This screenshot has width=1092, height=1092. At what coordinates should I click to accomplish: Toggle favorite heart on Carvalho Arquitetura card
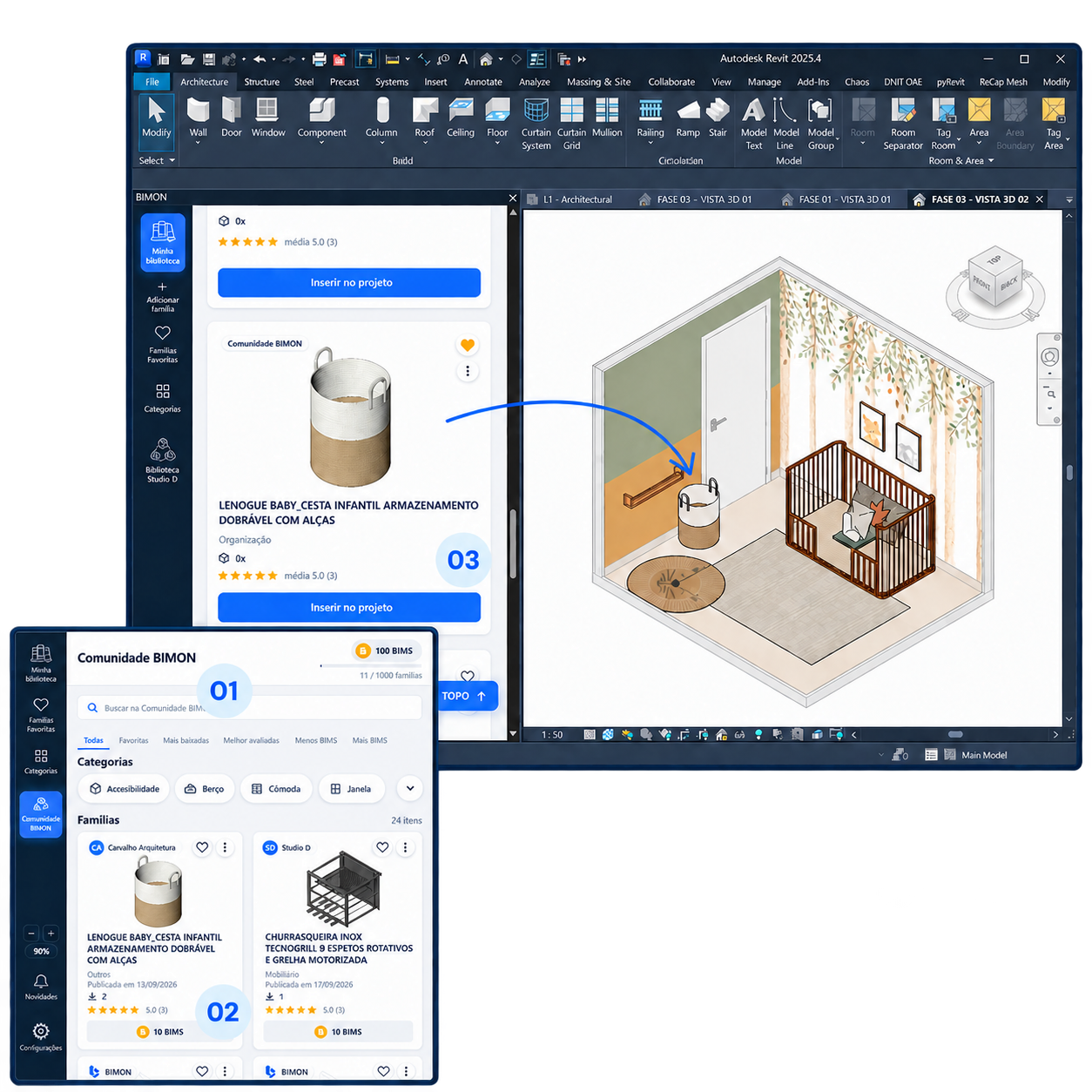202,847
